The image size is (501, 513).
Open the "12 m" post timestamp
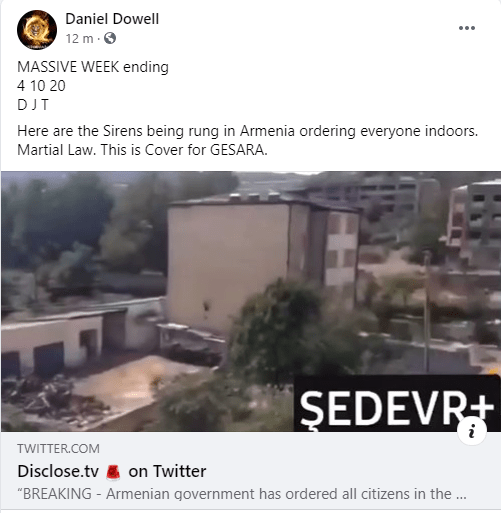[x=79, y=39]
